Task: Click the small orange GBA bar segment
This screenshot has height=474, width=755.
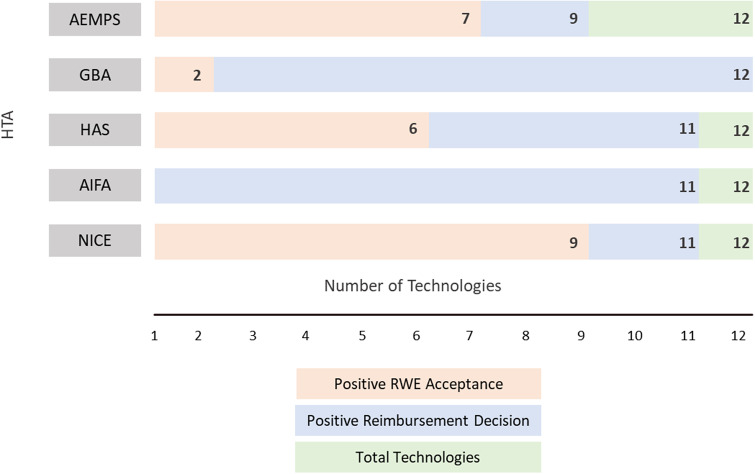Action: 184,74
